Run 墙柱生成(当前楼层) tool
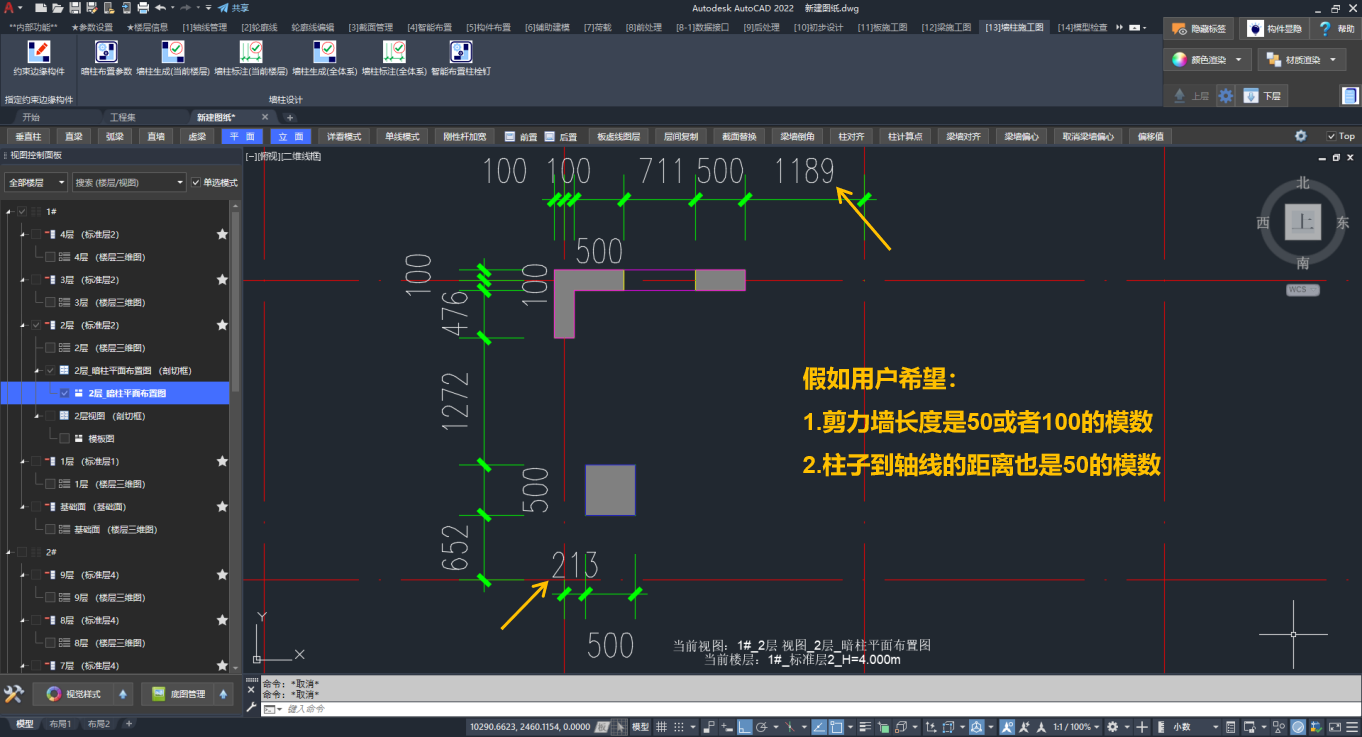Viewport: 1362px width, 737px height. coord(173,52)
